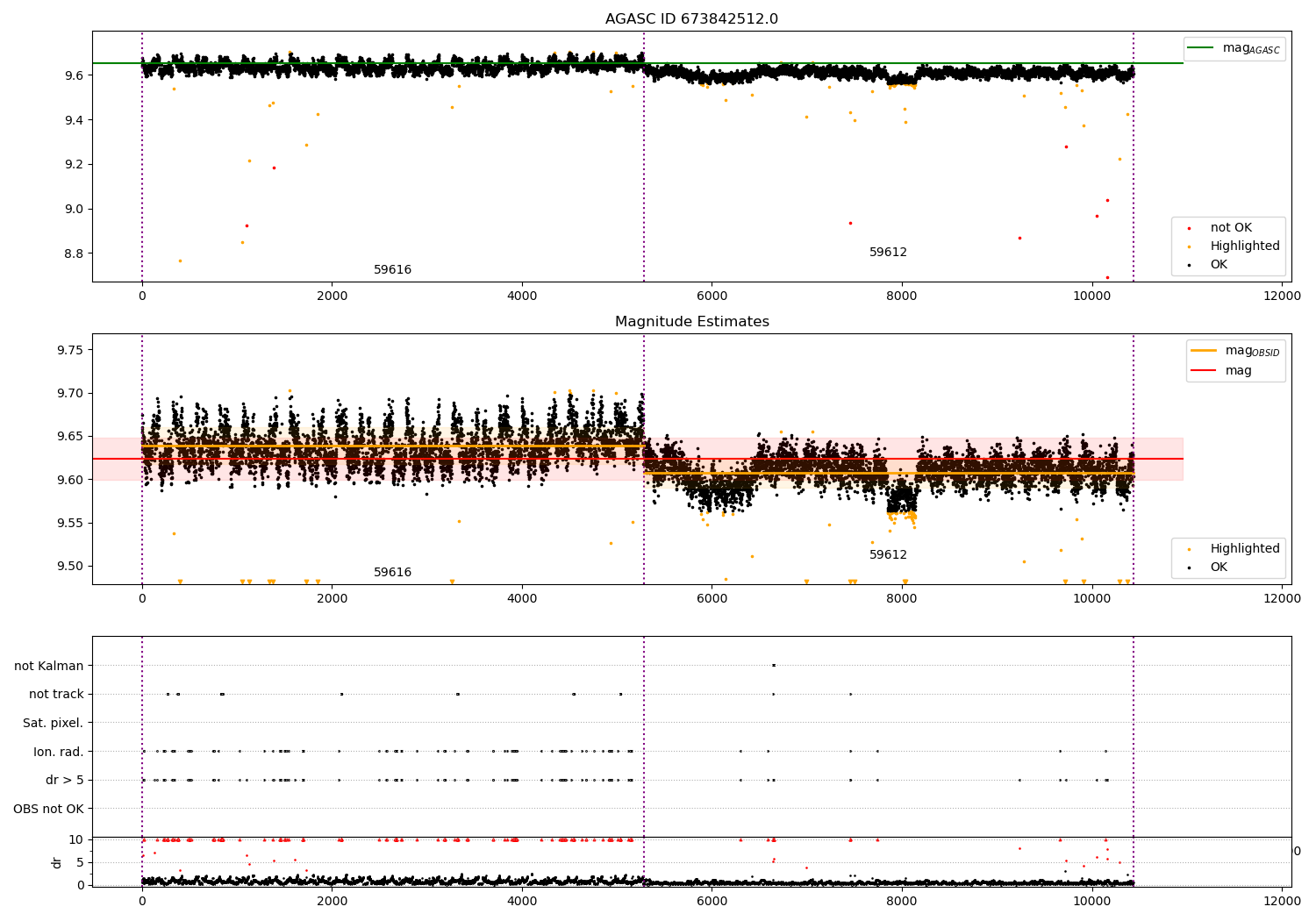Click 'not OK' legend entry in top plot
The image size is (1316, 921).
click(x=1231, y=228)
